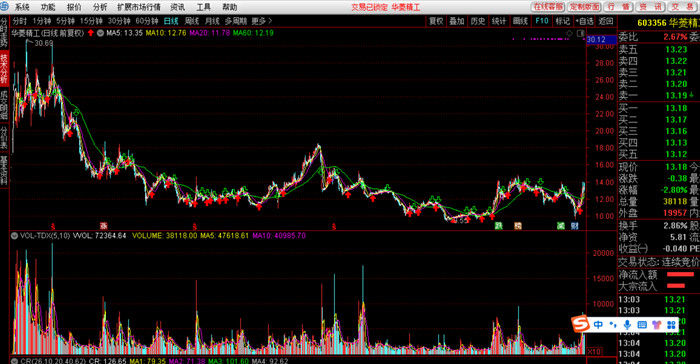Open F10 company info
Screen dimensions: 700x364
(542, 21)
